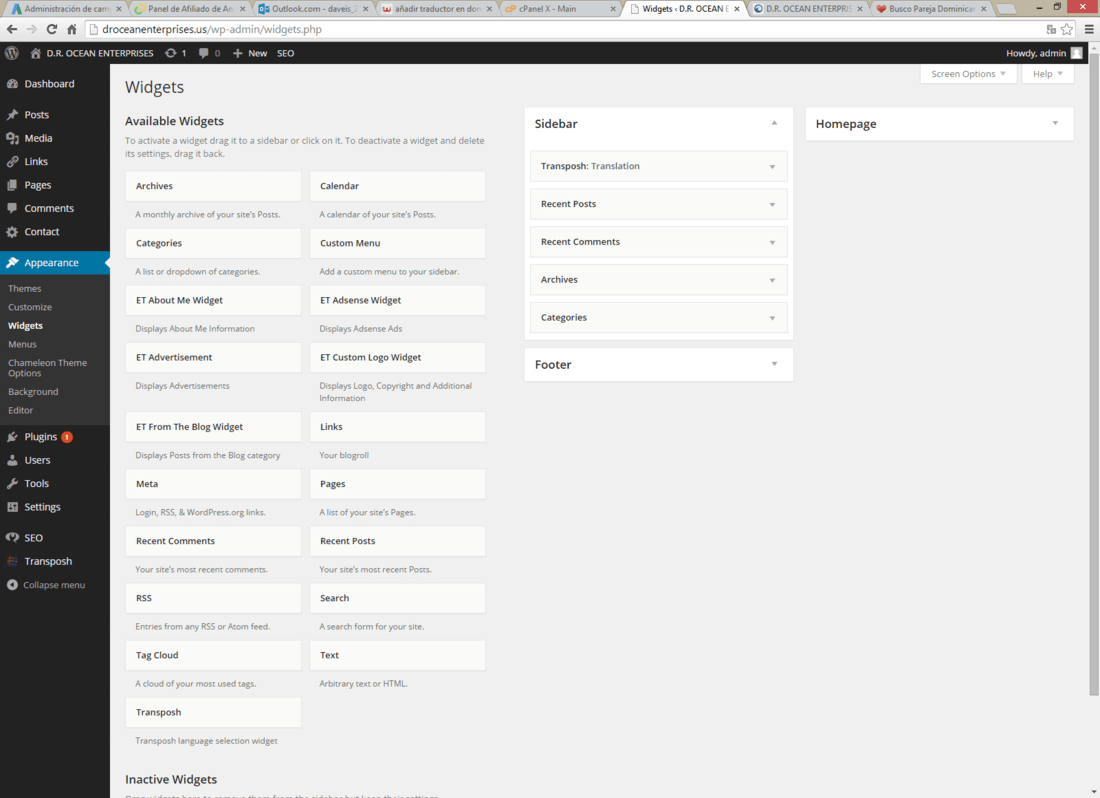Click the admin avatar in the top bar

pyautogui.click(x=1076, y=53)
